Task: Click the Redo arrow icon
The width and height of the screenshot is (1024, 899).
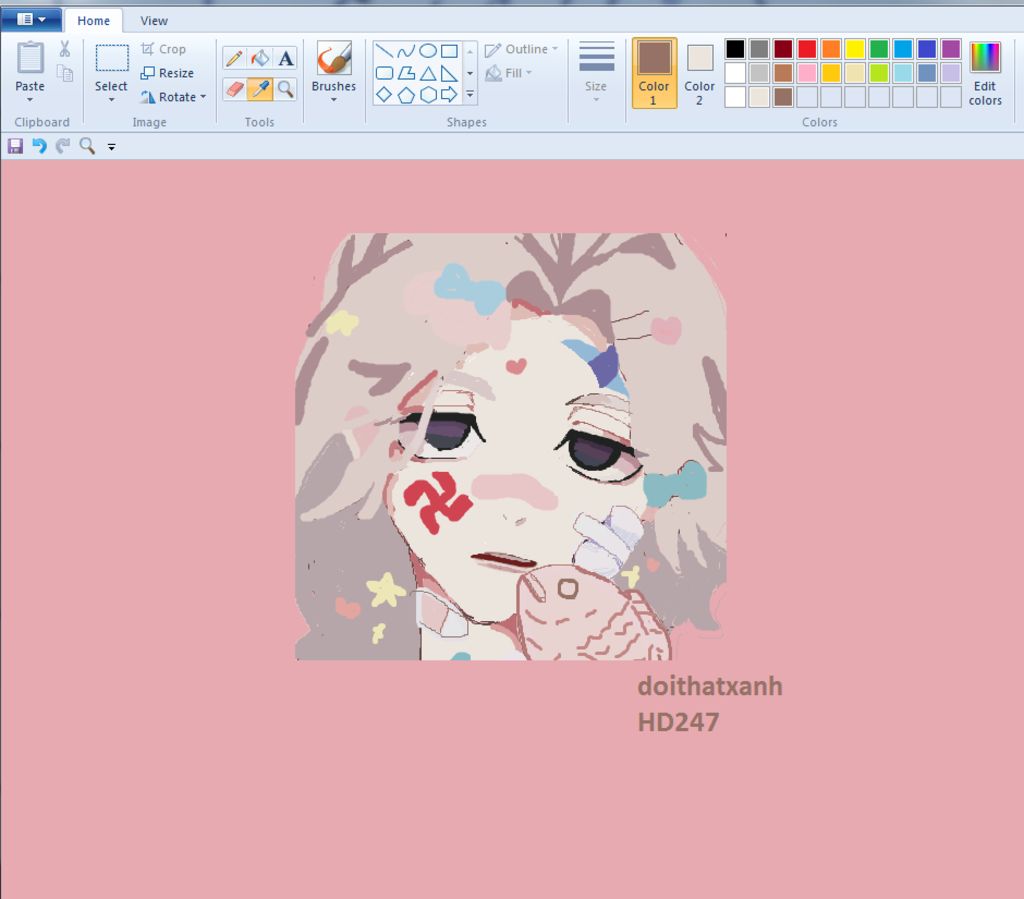Action: coord(63,146)
